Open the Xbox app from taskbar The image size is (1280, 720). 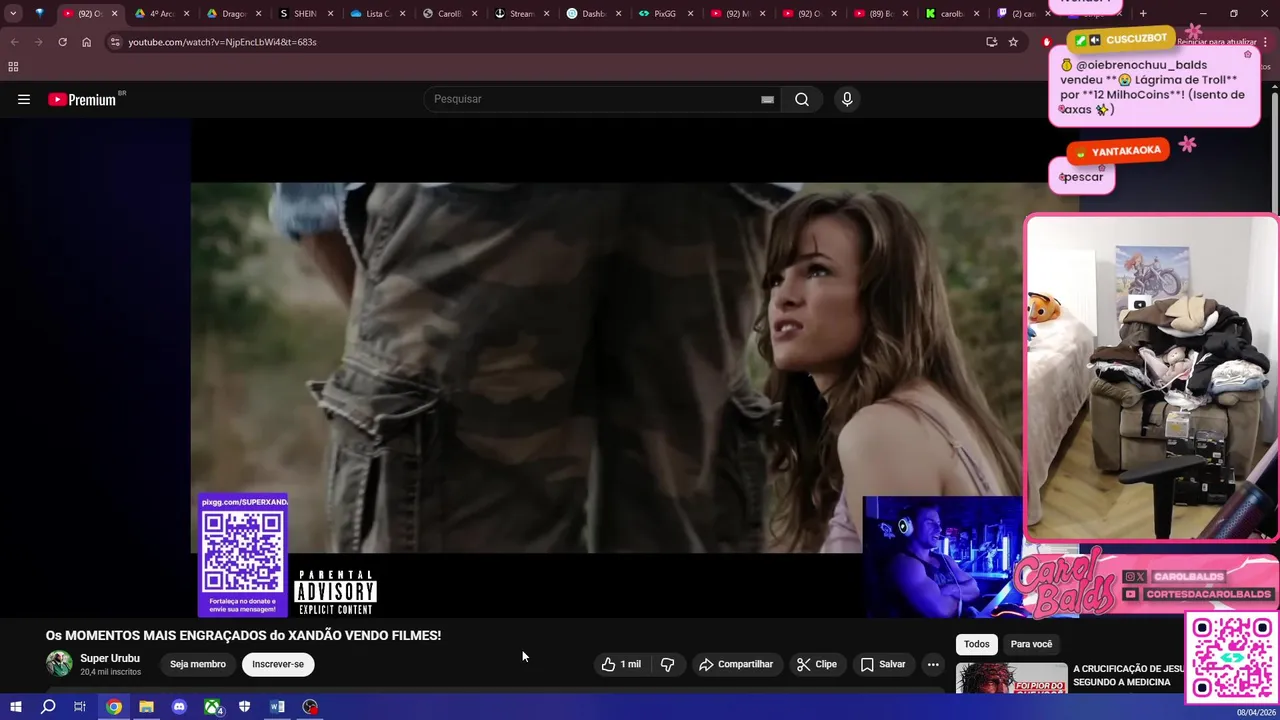tap(213, 707)
